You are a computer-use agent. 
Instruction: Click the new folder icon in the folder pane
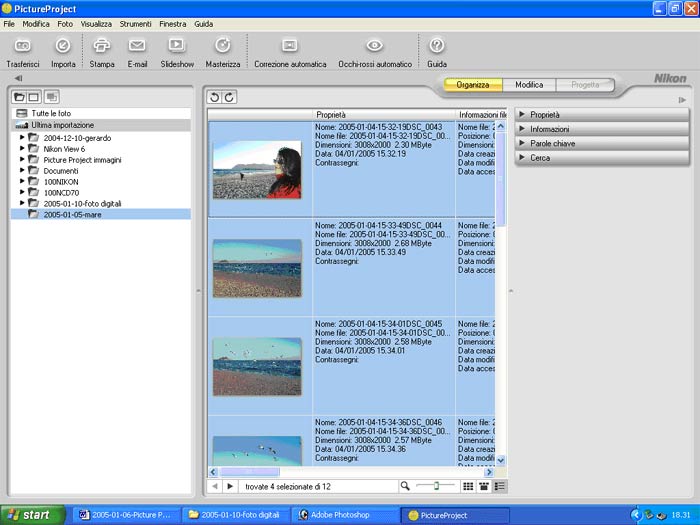tap(19, 96)
